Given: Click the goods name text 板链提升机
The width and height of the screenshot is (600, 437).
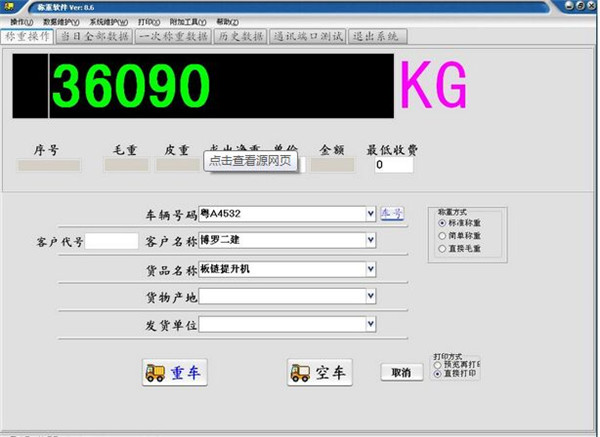Looking at the screenshot, I should [x=225, y=269].
